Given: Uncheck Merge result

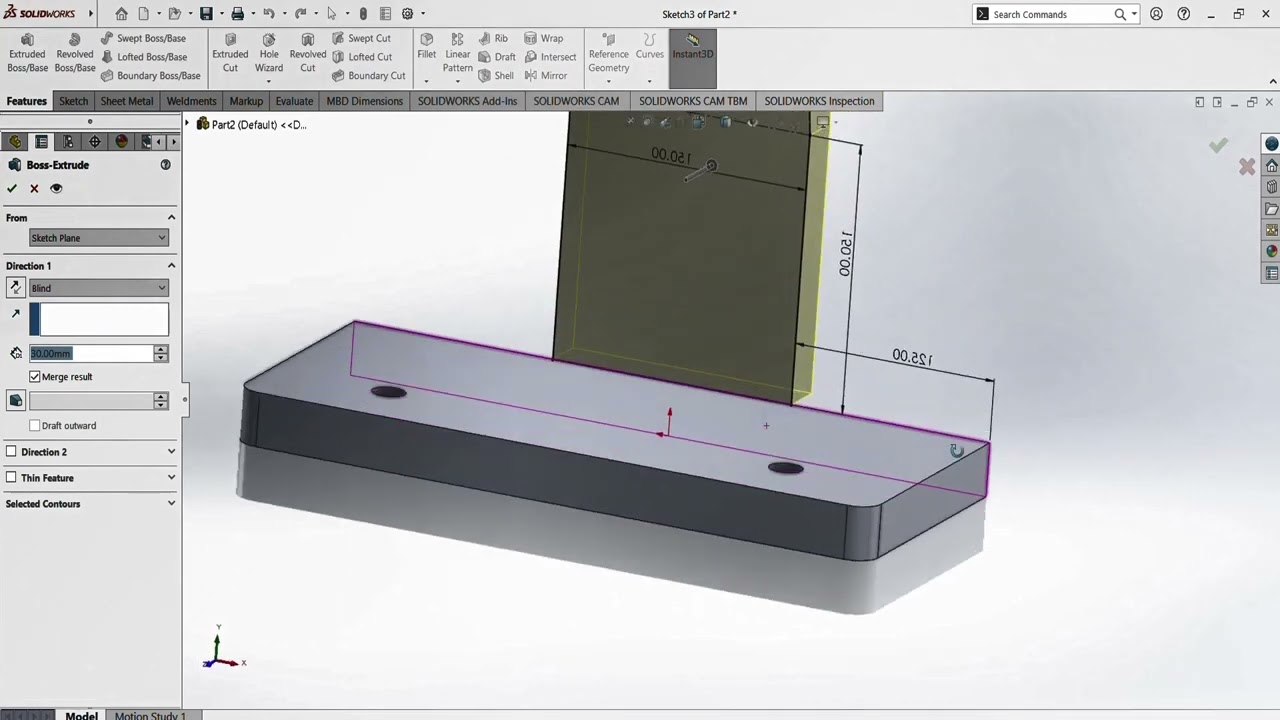Looking at the screenshot, I should point(35,377).
